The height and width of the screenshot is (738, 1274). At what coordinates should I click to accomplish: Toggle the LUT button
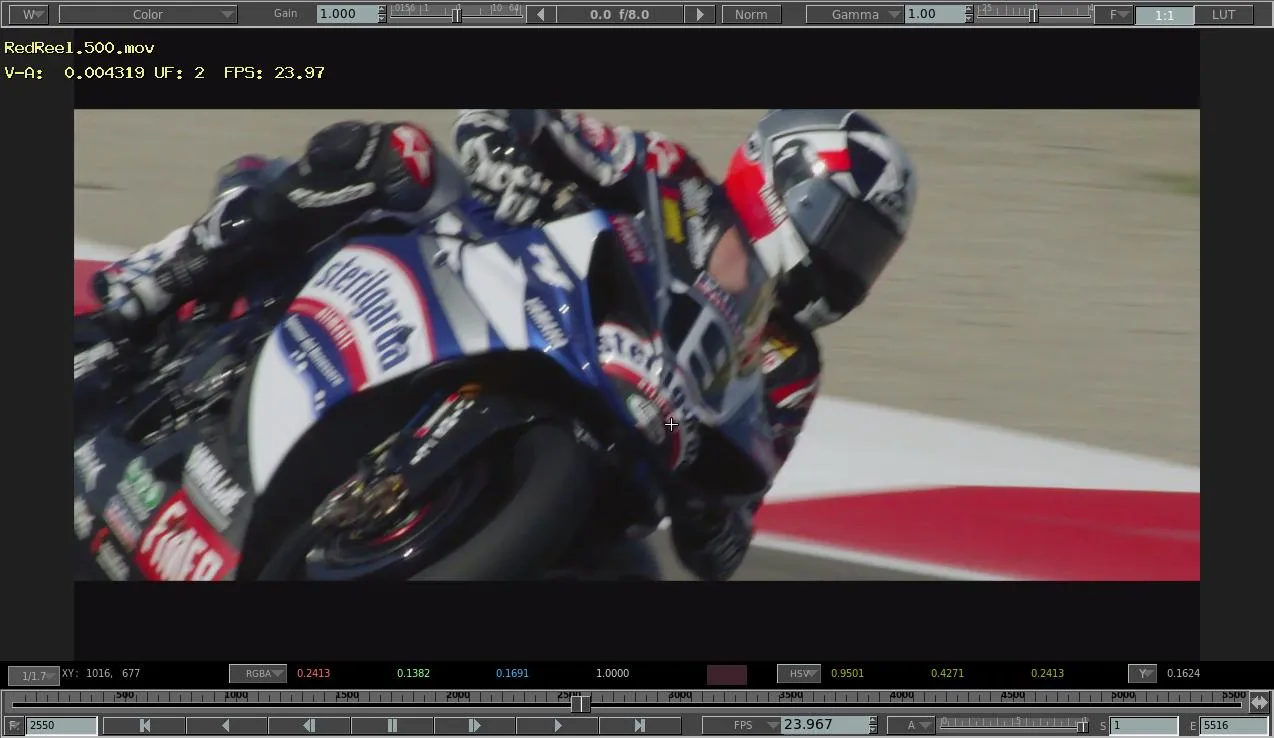pyautogui.click(x=1223, y=14)
